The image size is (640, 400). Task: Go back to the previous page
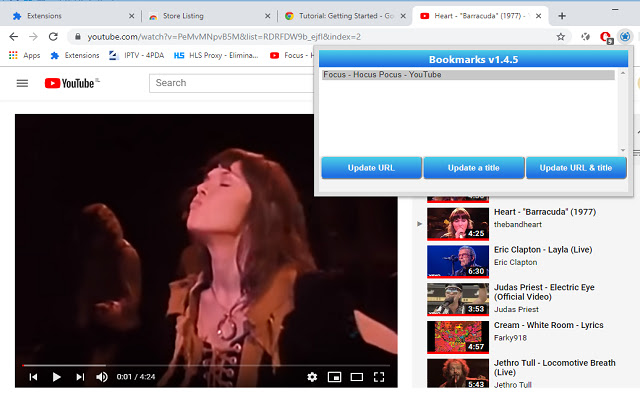(13, 37)
